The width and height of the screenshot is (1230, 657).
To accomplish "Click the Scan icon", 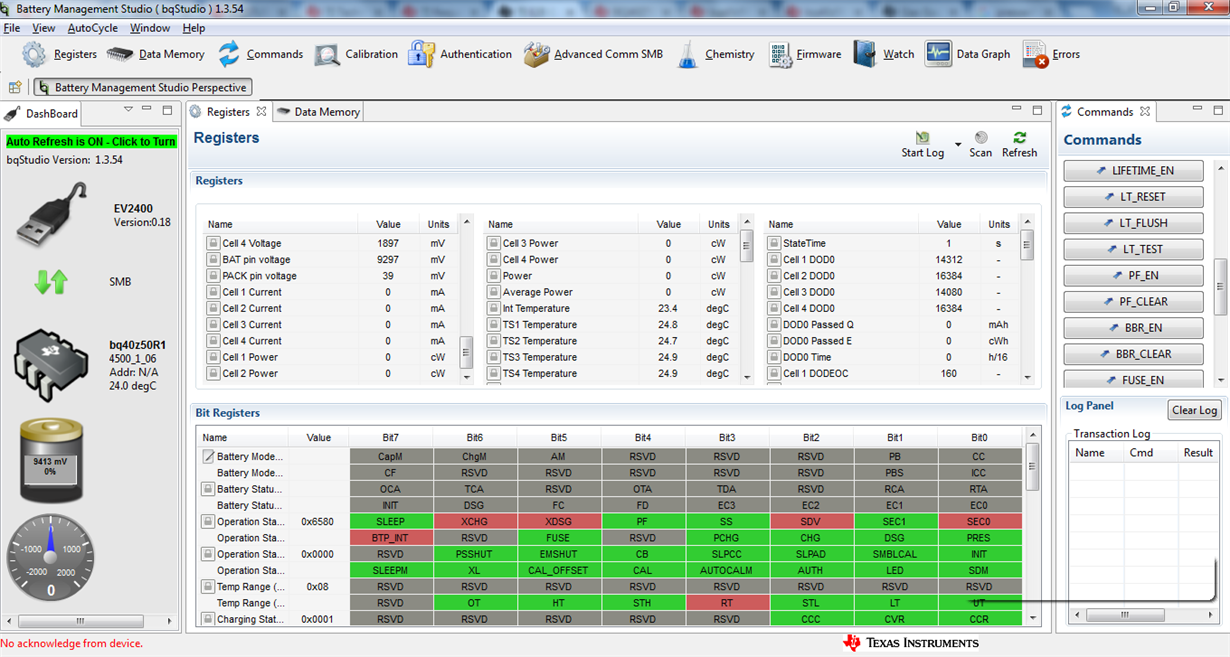I will coord(981,138).
